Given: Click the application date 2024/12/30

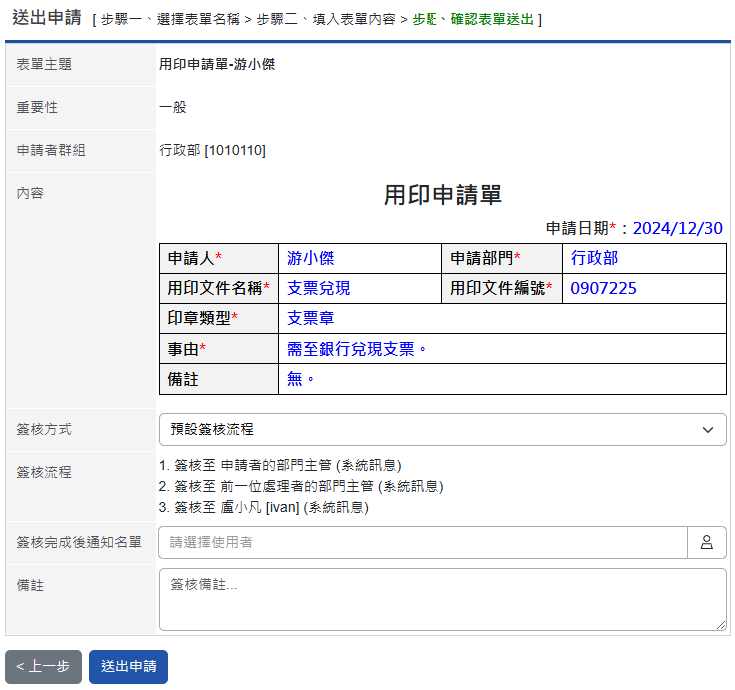Looking at the screenshot, I should pyautogui.click(x=677, y=228).
